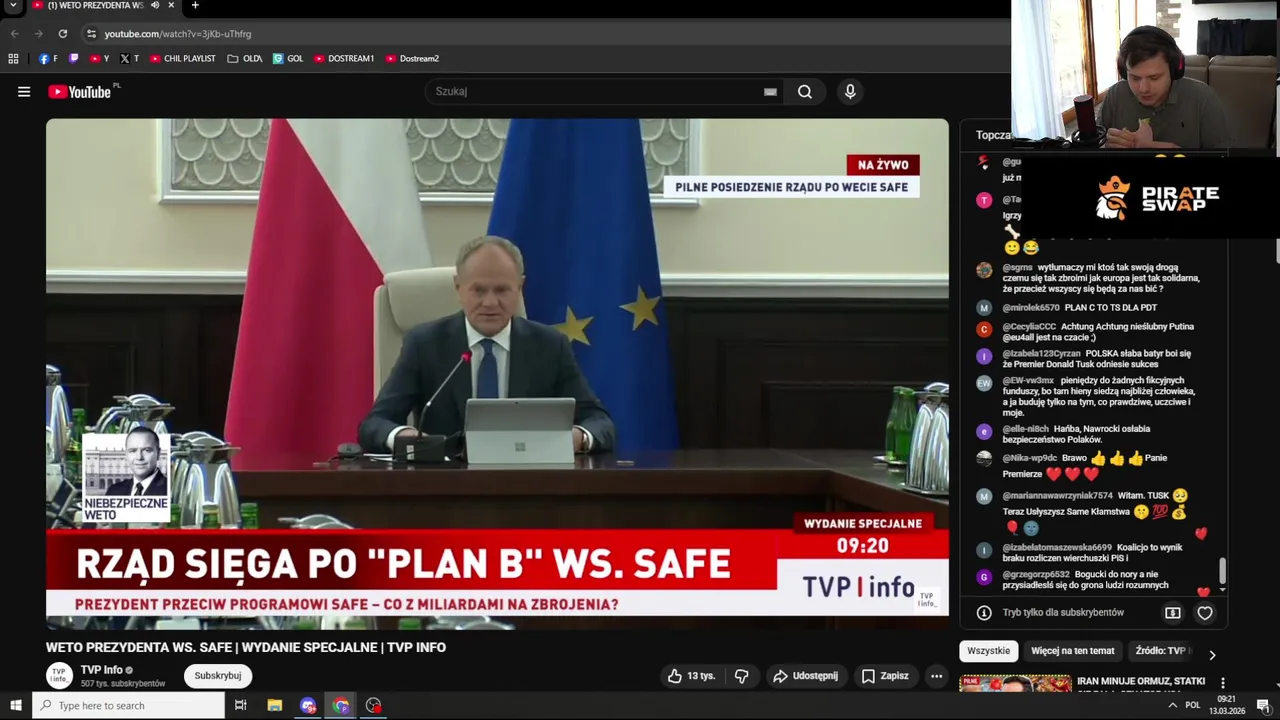The width and height of the screenshot is (1280, 720).
Task: Mute the tab using its speaker icon
Action: (x=155, y=6)
